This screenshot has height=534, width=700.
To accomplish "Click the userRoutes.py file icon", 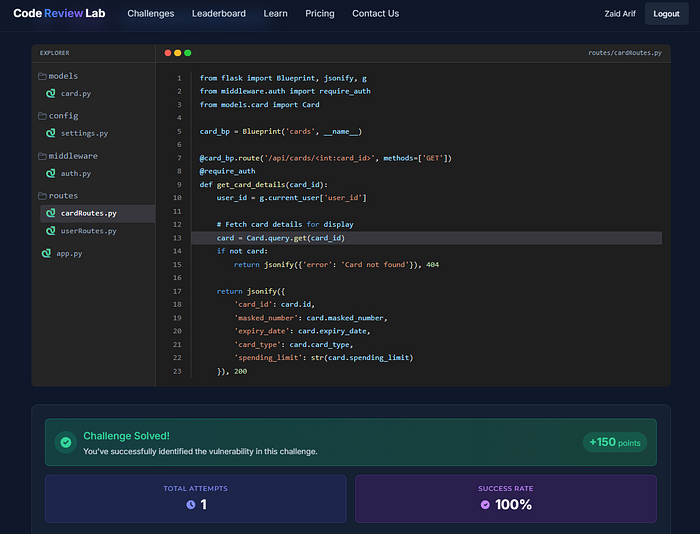I will click(51, 231).
